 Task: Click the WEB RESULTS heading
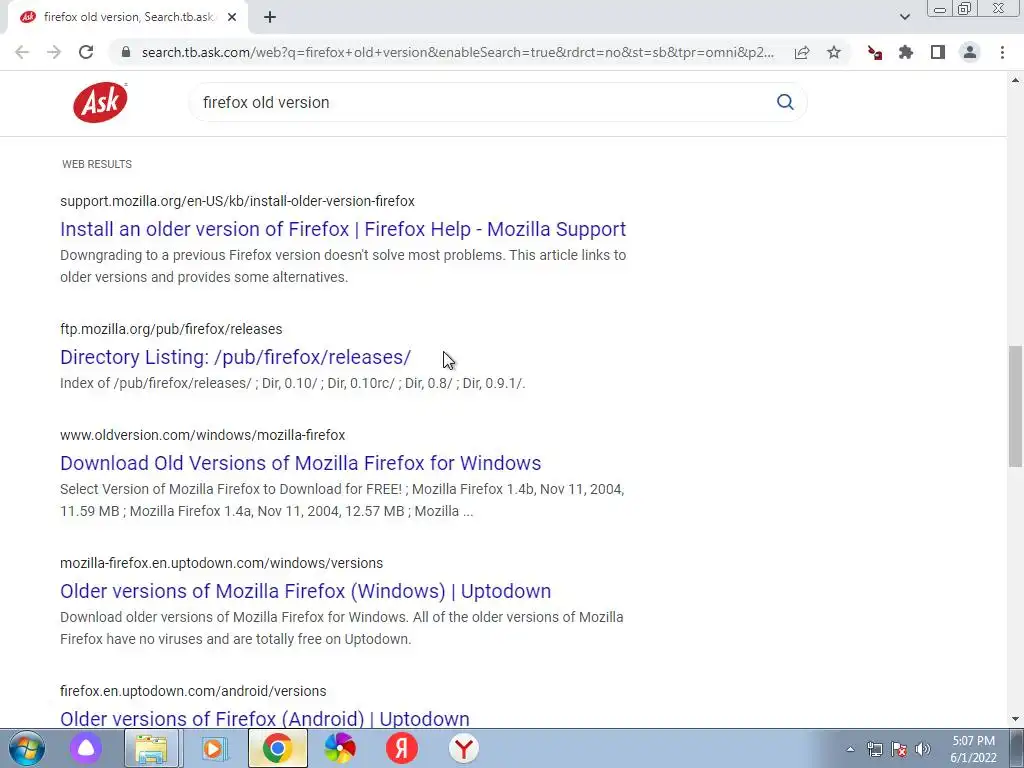coord(97,164)
